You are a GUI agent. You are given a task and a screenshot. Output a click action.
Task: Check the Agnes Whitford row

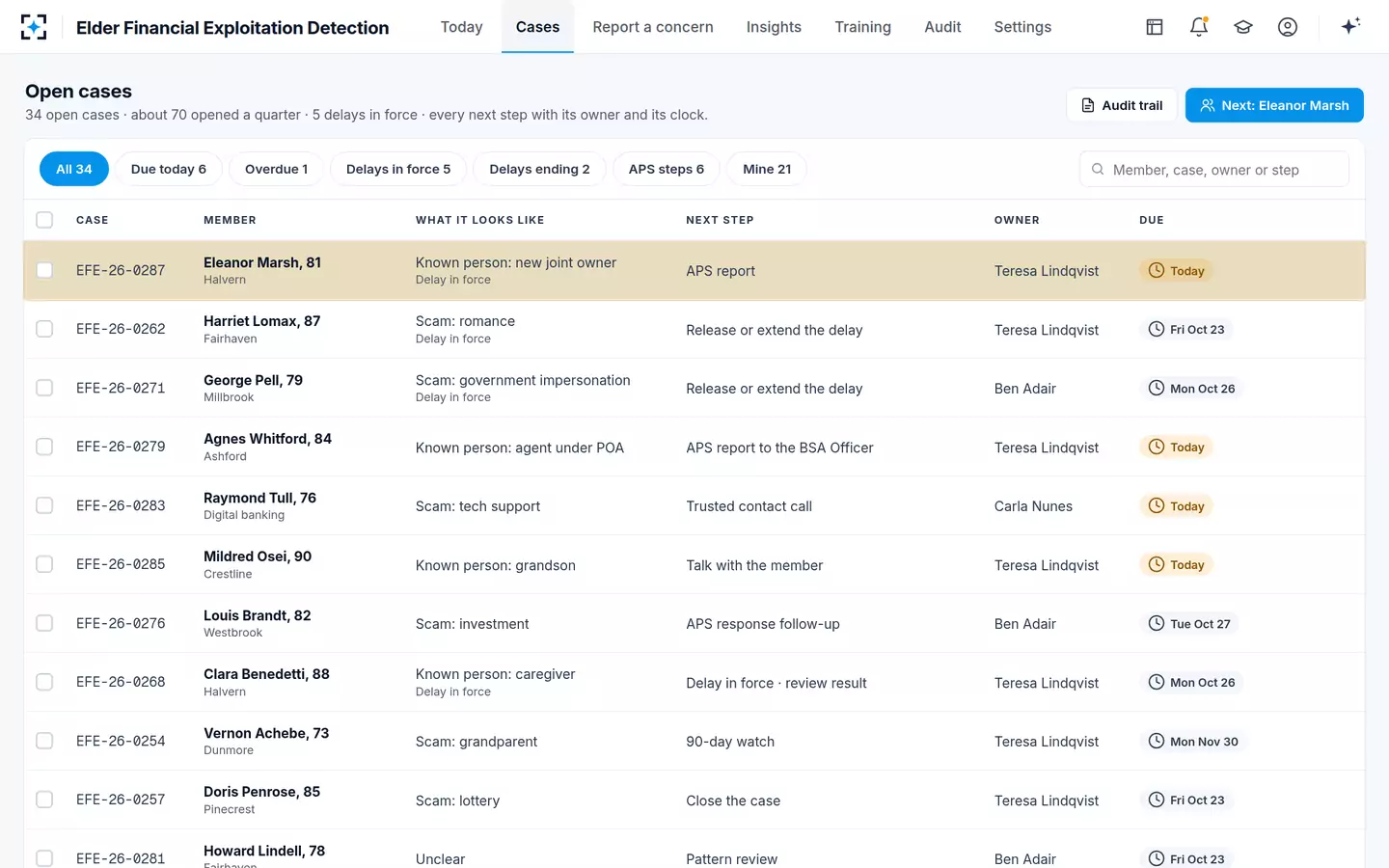[x=44, y=447]
